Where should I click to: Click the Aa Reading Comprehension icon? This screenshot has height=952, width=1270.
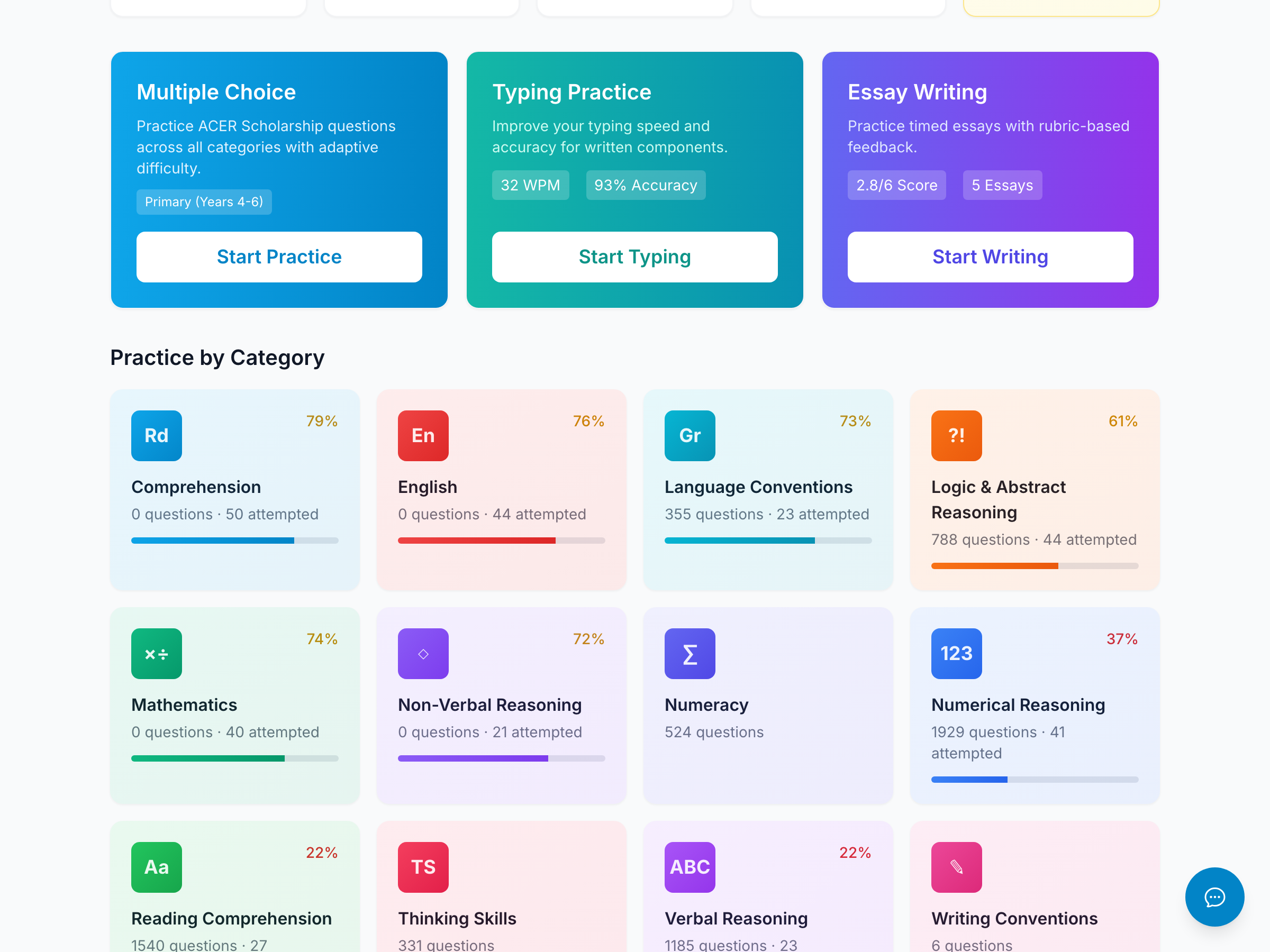[156, 867]
